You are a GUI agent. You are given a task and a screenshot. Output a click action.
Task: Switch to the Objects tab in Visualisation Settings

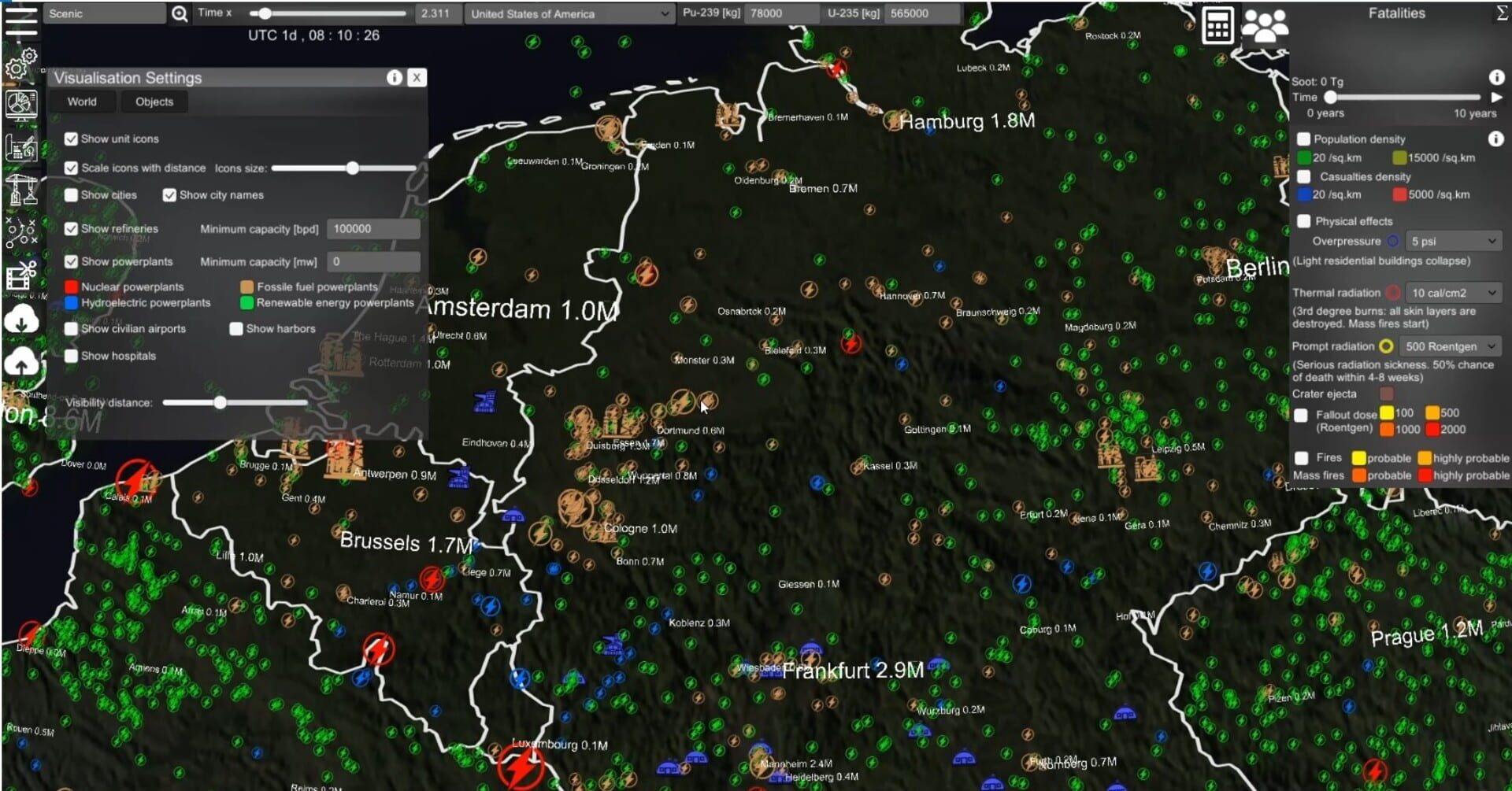154,102
